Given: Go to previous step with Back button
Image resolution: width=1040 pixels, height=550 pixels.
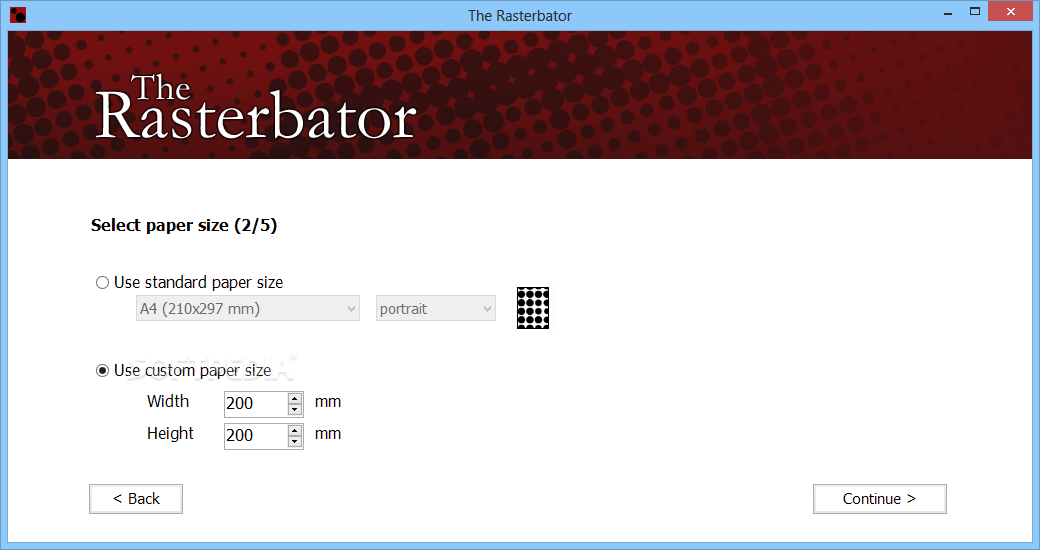Looking at the screenshot, I should point(136,499).
